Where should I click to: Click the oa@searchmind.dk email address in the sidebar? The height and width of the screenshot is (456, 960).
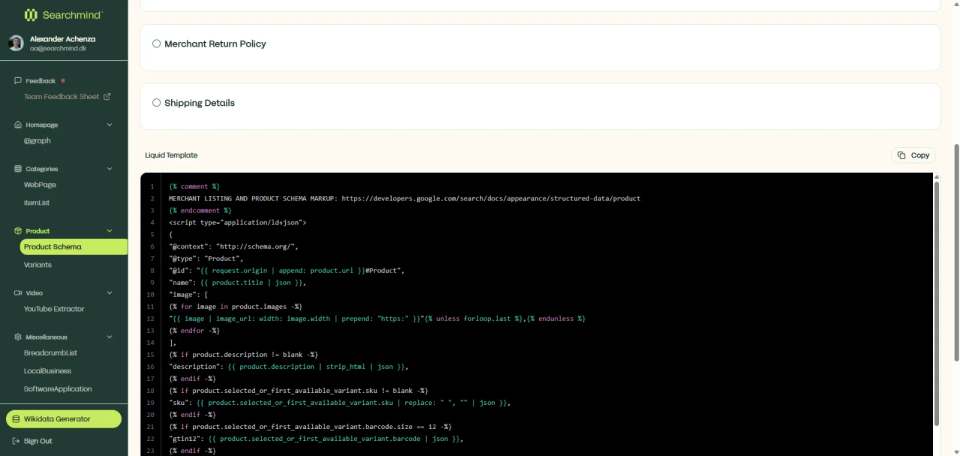[58, 48]
